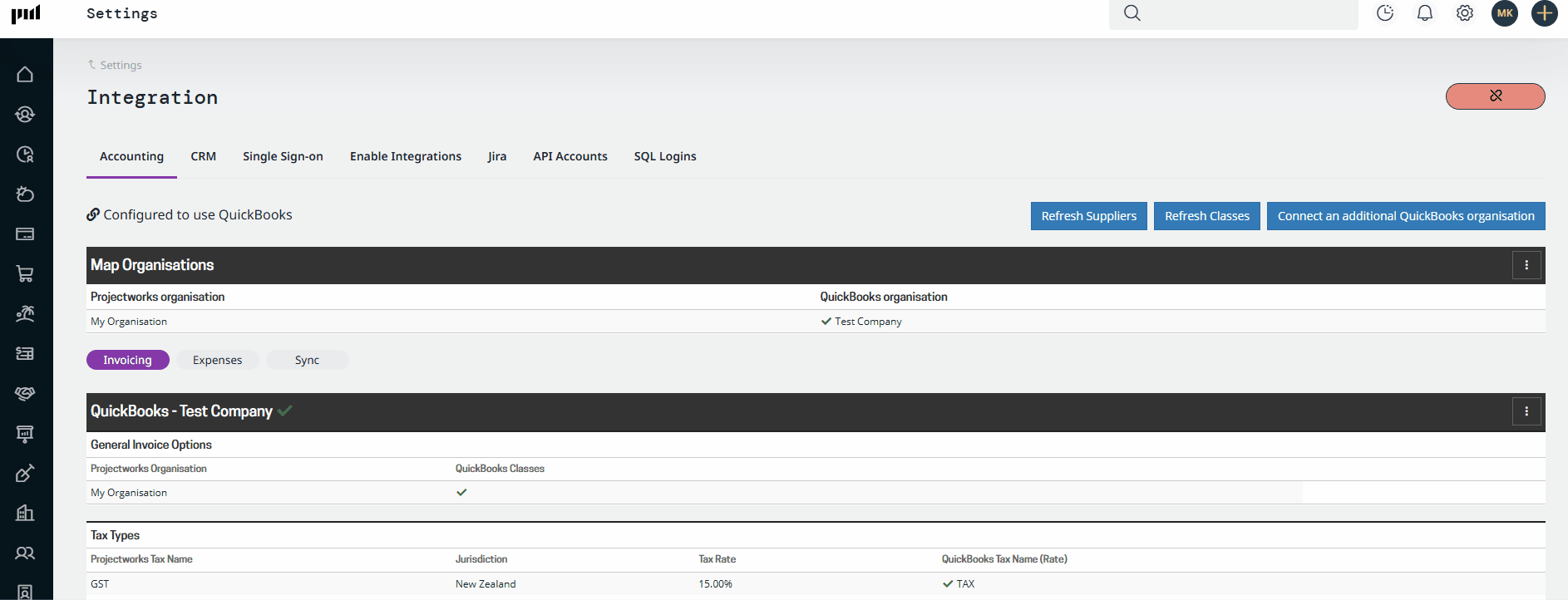This screenshot has width=1568, height=600.
Task: Open the handshake sidebar icon
Action: (x=25, y=394)
